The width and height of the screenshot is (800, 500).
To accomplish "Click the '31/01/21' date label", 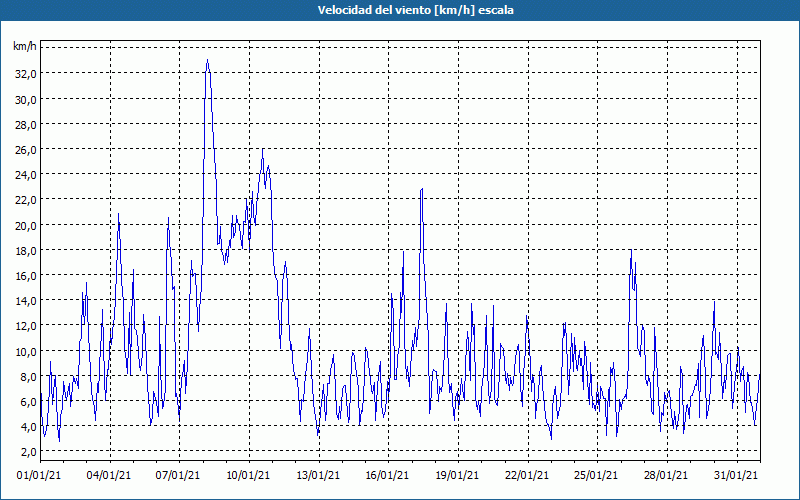I will pos(736,476).
